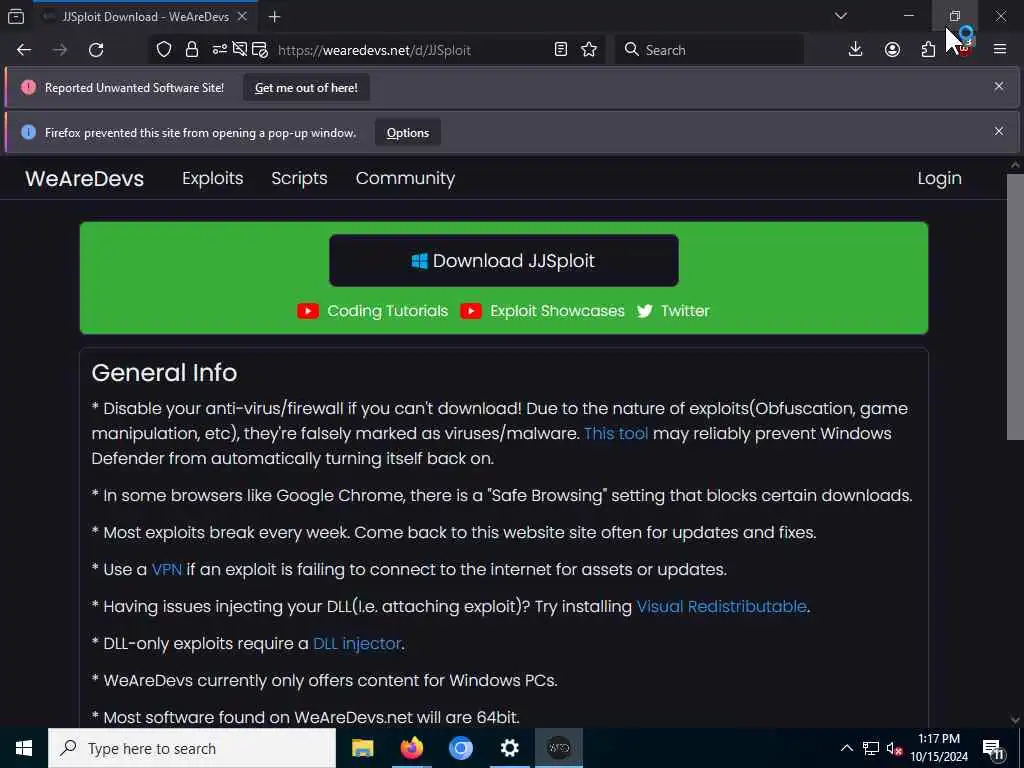The width and height of the screenshot is (1024, 768).
Task: Open the DLL injector link
Action: point(357,644)
